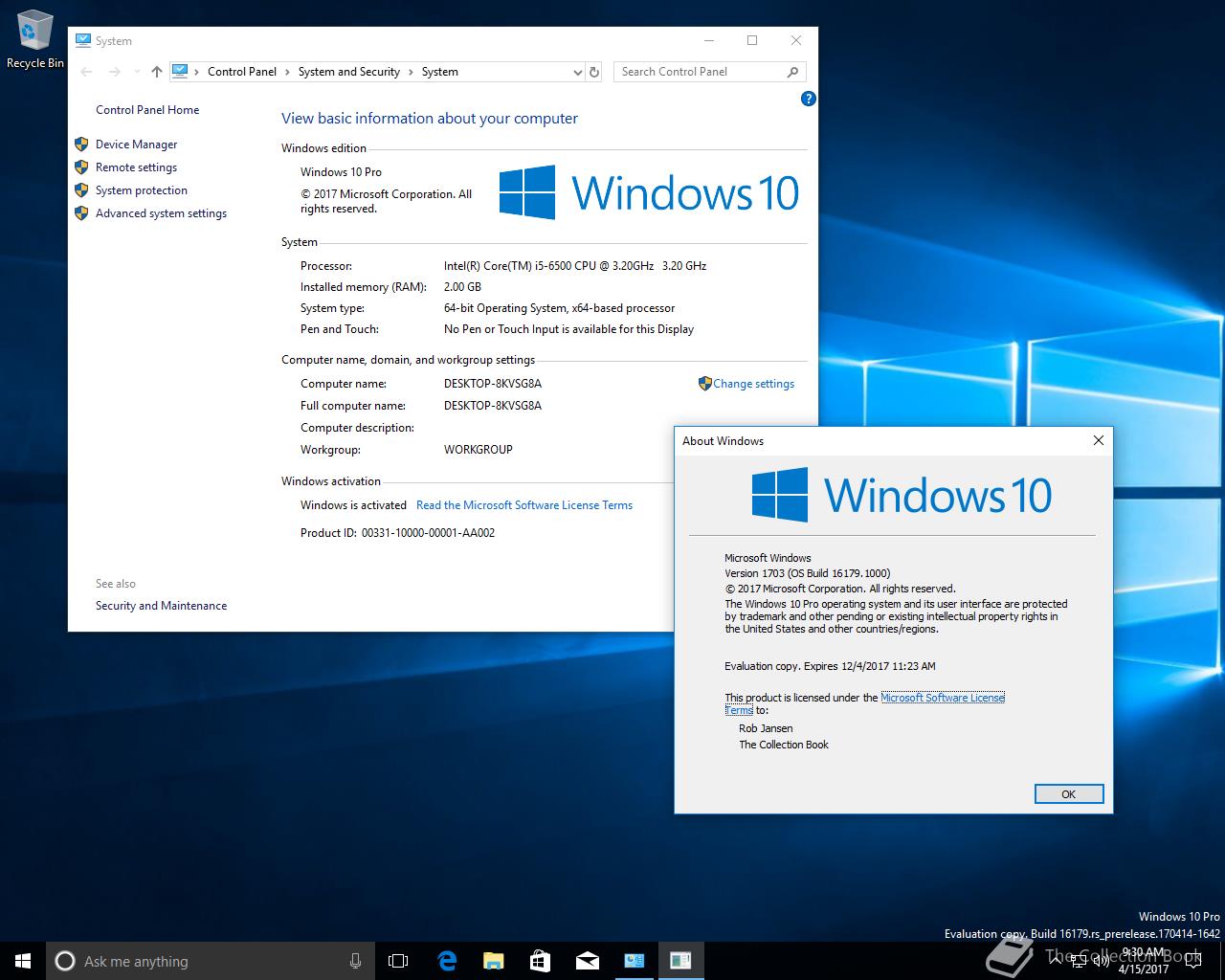Click the search magnifier icon
The image size is (1225, 980).
(x=792, y=72)
